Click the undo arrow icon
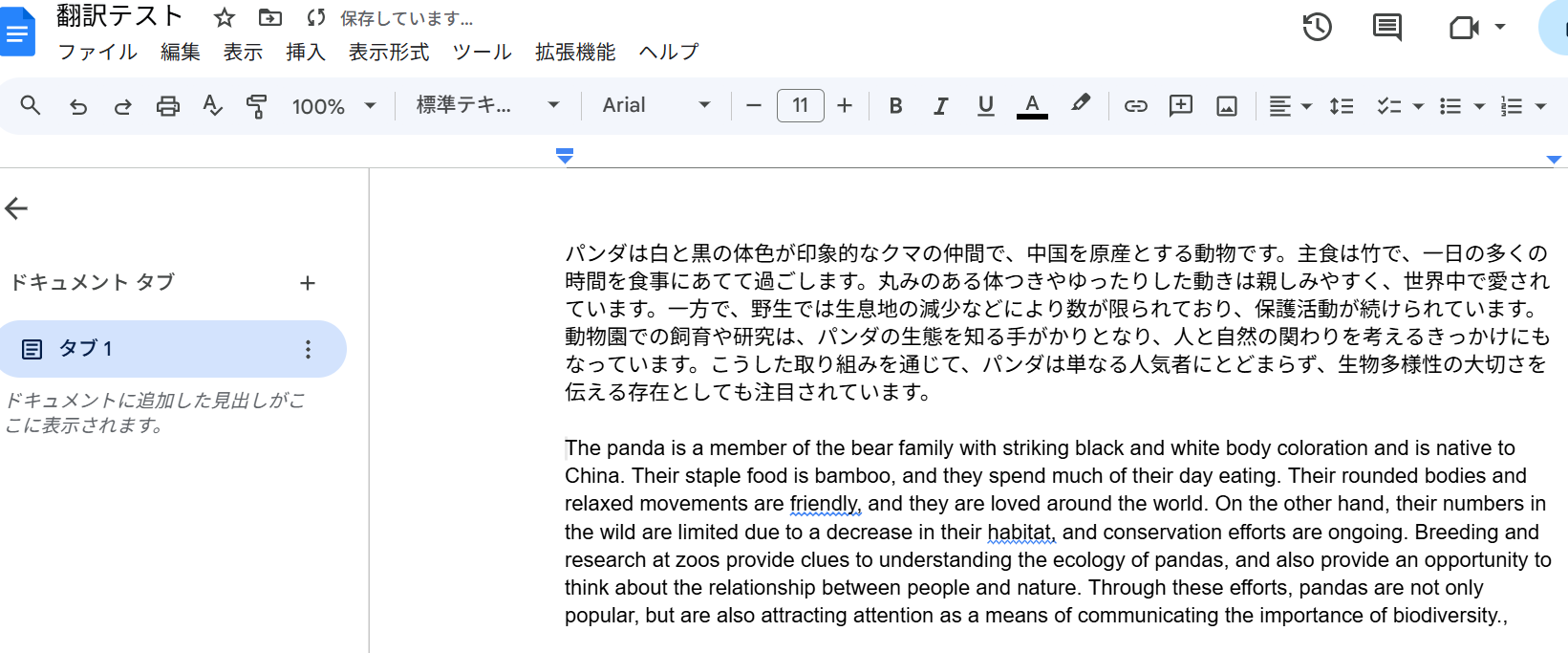The width and height of the screenshot is (1568, 653). tap(78, 106)
